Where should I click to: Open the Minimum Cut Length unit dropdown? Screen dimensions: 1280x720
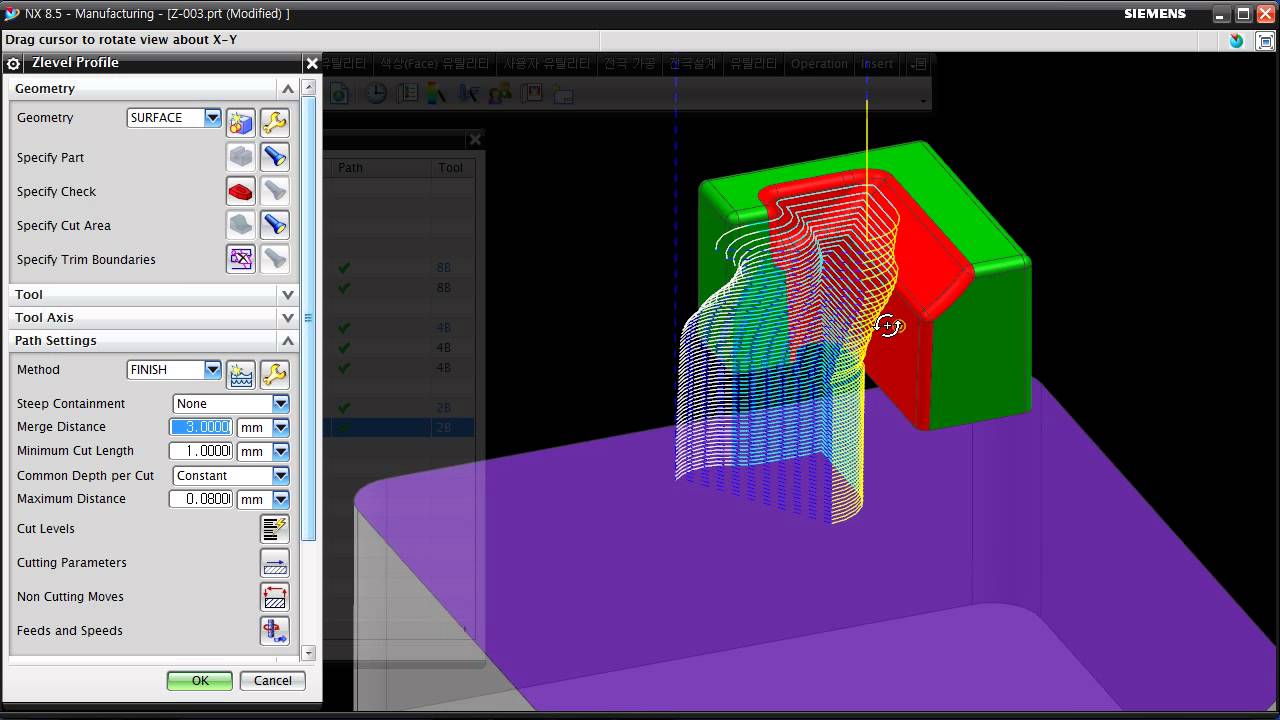point(280,451)
